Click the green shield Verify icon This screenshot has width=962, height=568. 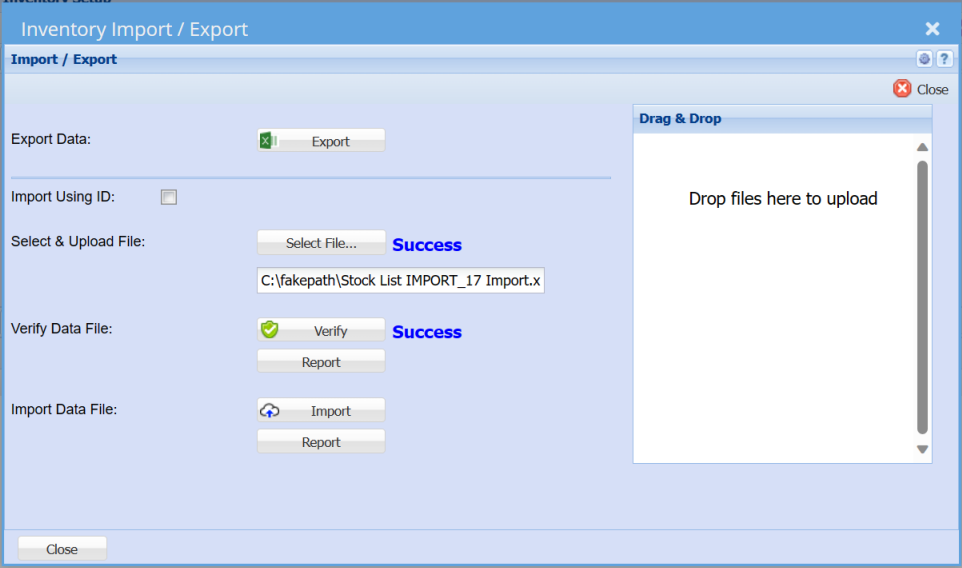click(x=269, y=330)
